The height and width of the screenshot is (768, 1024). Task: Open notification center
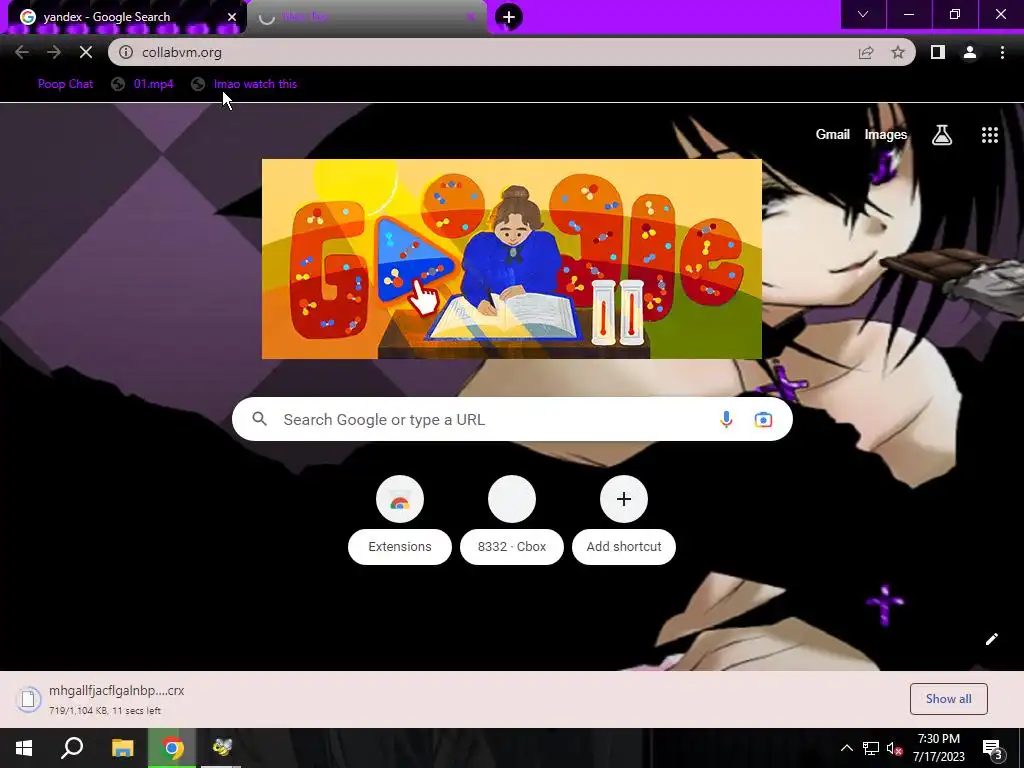993,748
